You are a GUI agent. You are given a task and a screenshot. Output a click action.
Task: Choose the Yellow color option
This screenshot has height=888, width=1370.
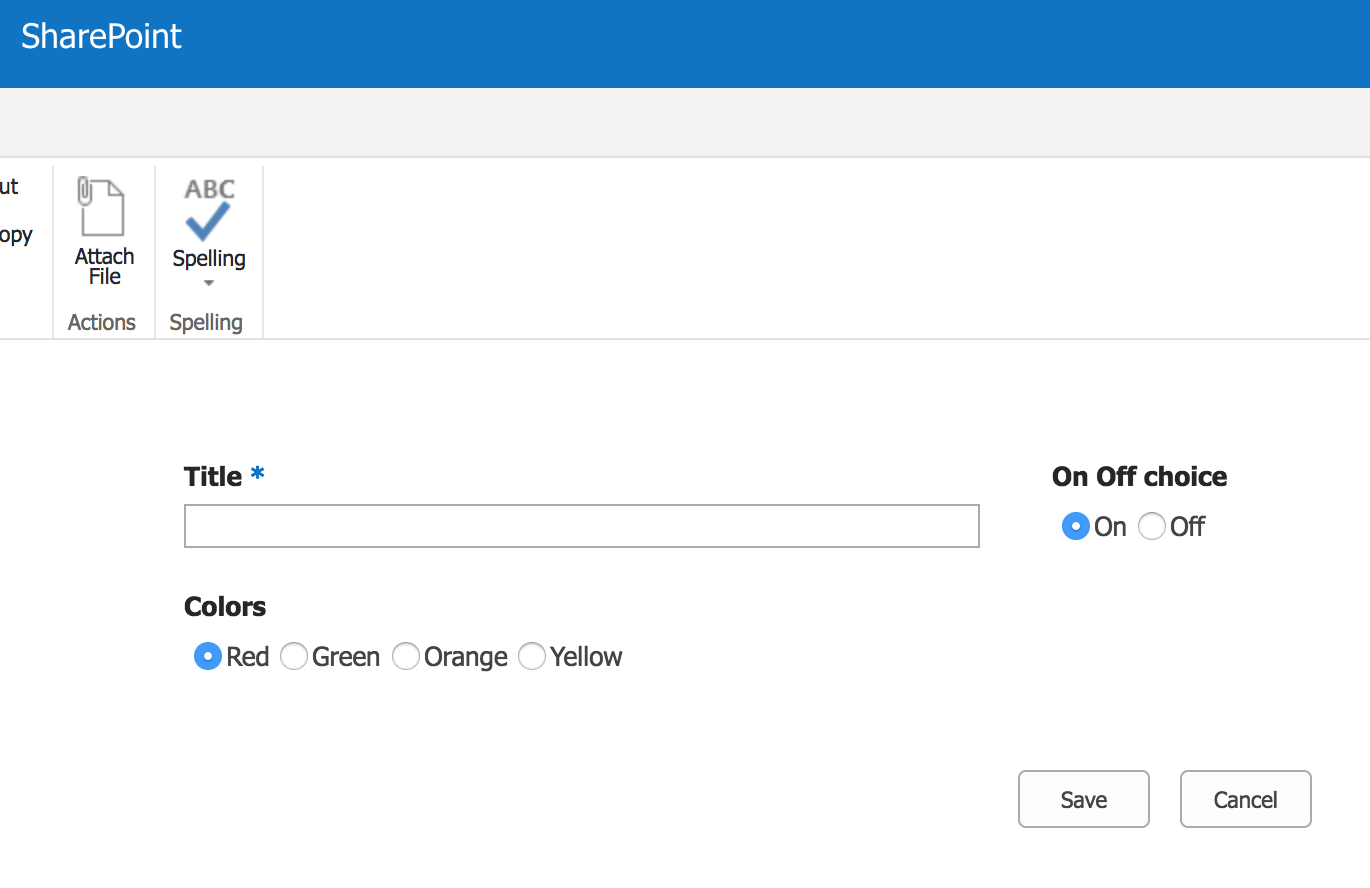[531, 656]
